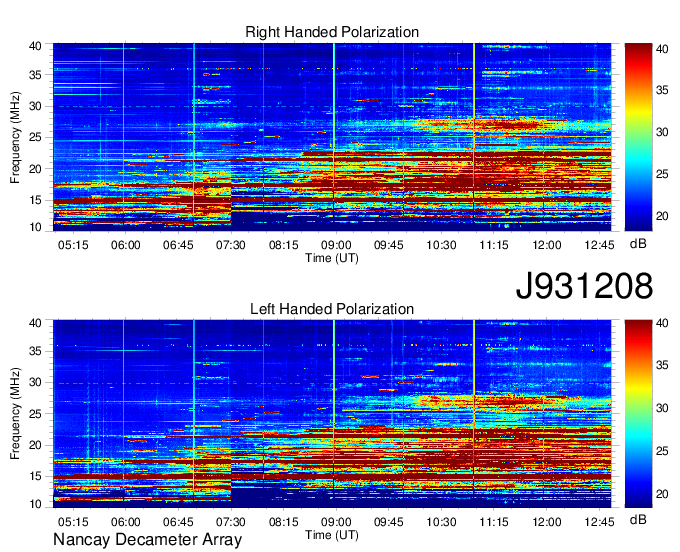Click the 12:45 tick label on the top plot
The height and width of the screenshot is (552, 680).
599,245
